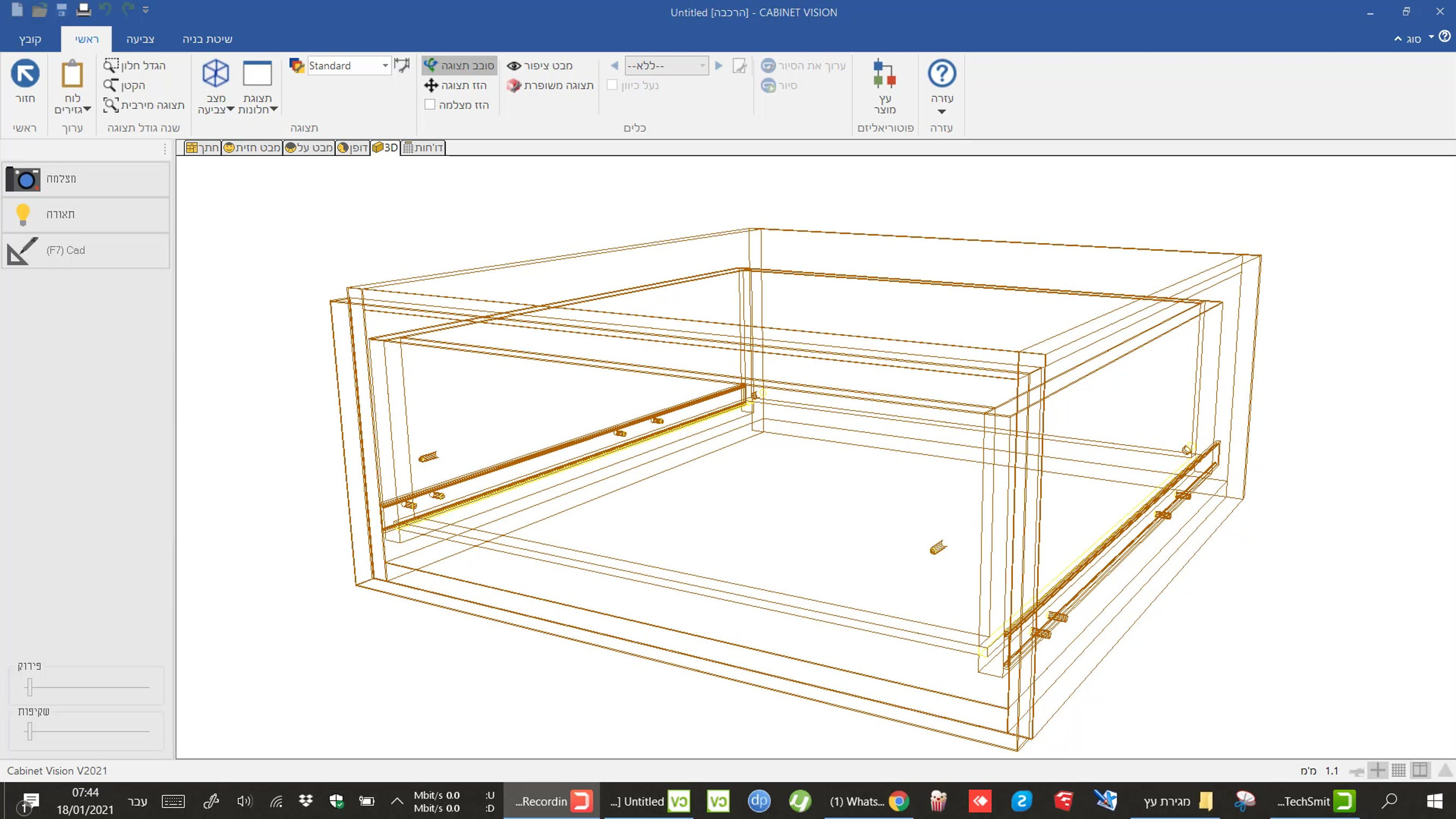Screen dimensions: 1456x819
Task: Activate the הזז תצוגה pan view tool
Action: coord(455,85)
